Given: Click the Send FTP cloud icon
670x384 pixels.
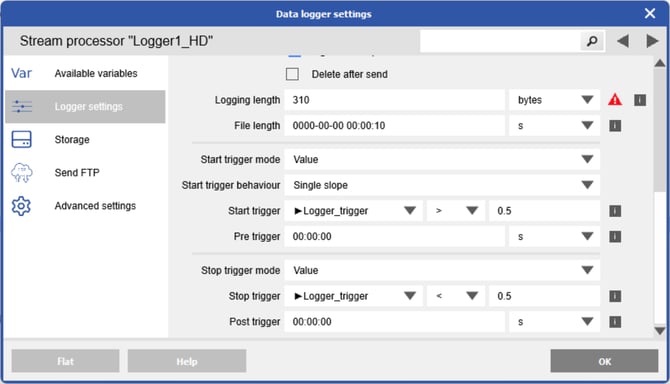Looking at the screenshot, I should (x=21, y=173).
